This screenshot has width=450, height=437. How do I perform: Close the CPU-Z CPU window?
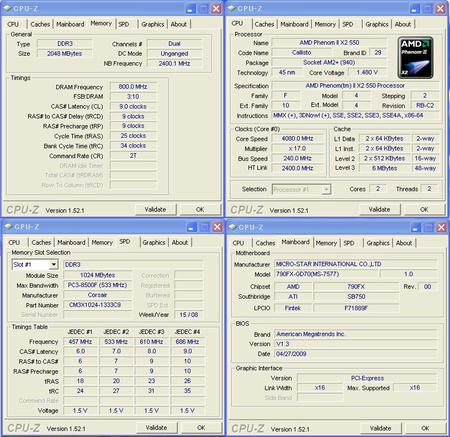pyautogui.click(x=441, y=9)
